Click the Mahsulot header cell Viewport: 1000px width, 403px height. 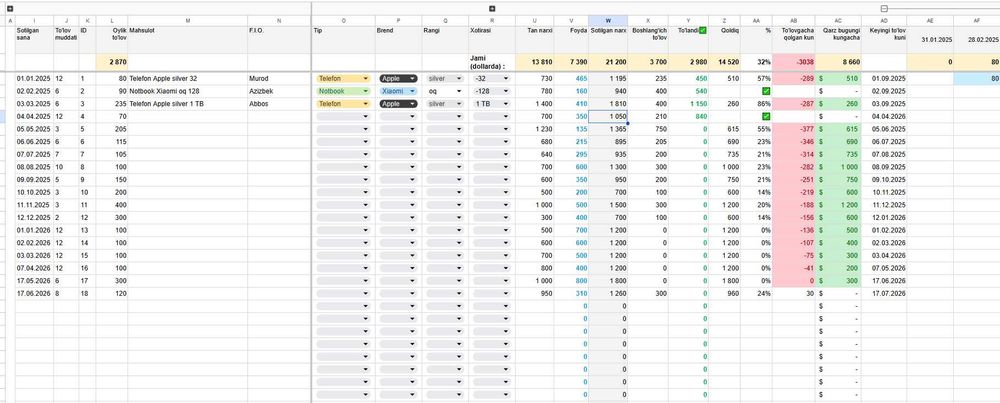coord(188,40)
